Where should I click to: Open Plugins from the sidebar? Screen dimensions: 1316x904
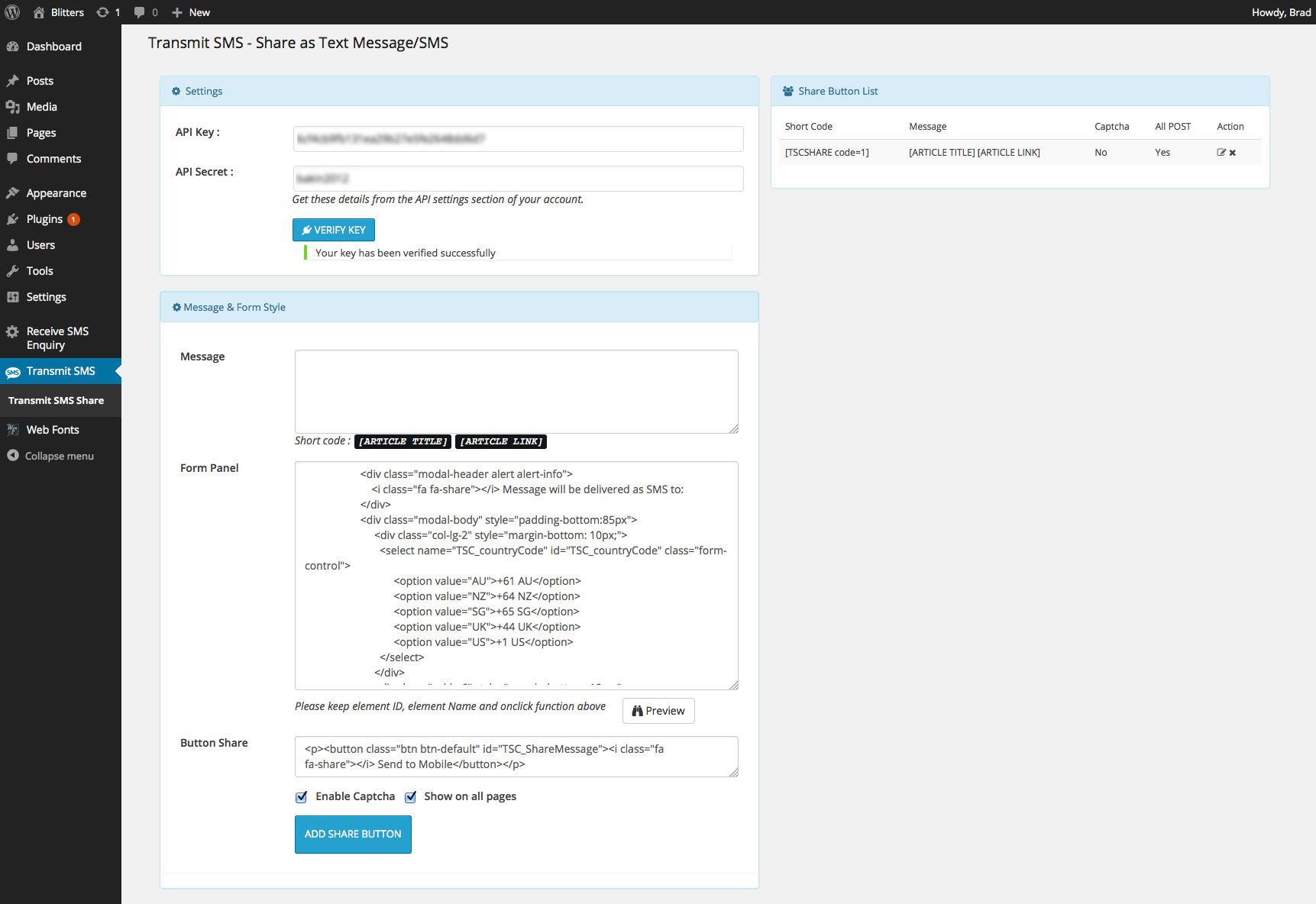[x=44, y=219]
